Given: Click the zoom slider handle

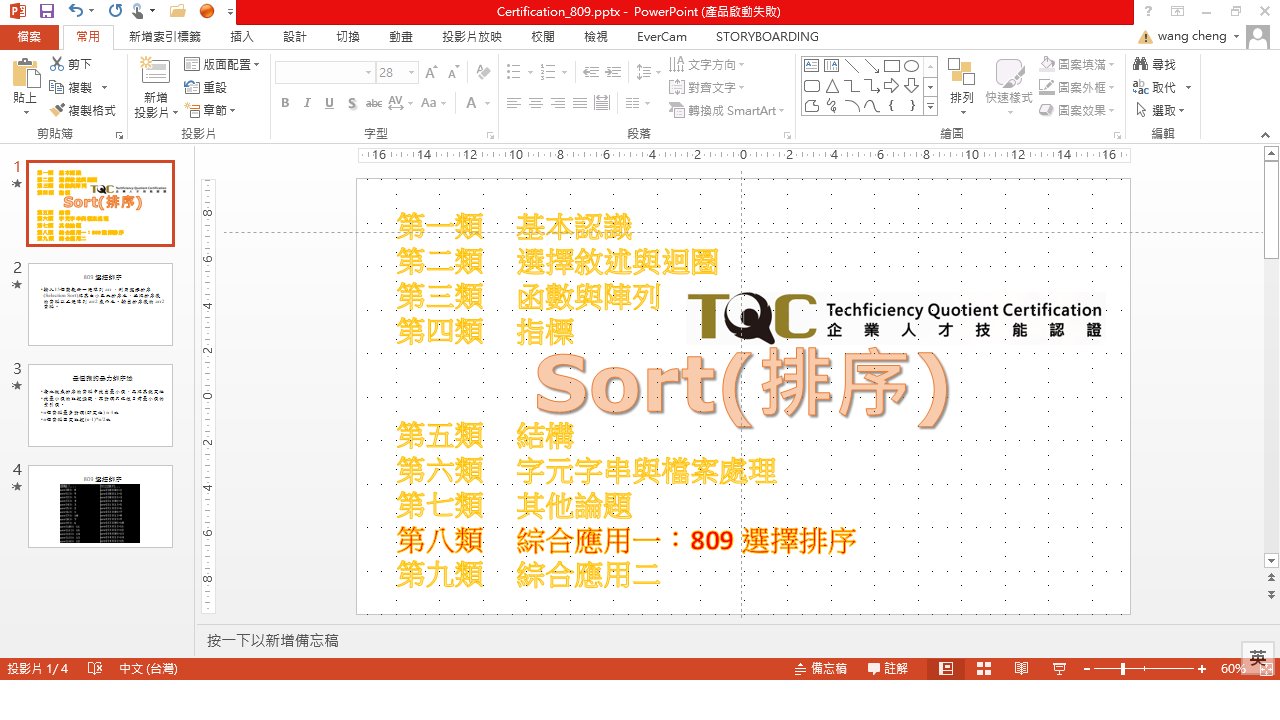Looking at the screenshot, I should pyautogui.click(x=1123, y=669).
